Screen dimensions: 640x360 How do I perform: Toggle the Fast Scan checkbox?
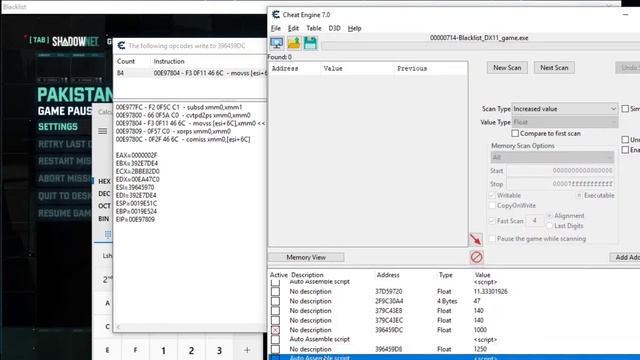click(492, 221)
